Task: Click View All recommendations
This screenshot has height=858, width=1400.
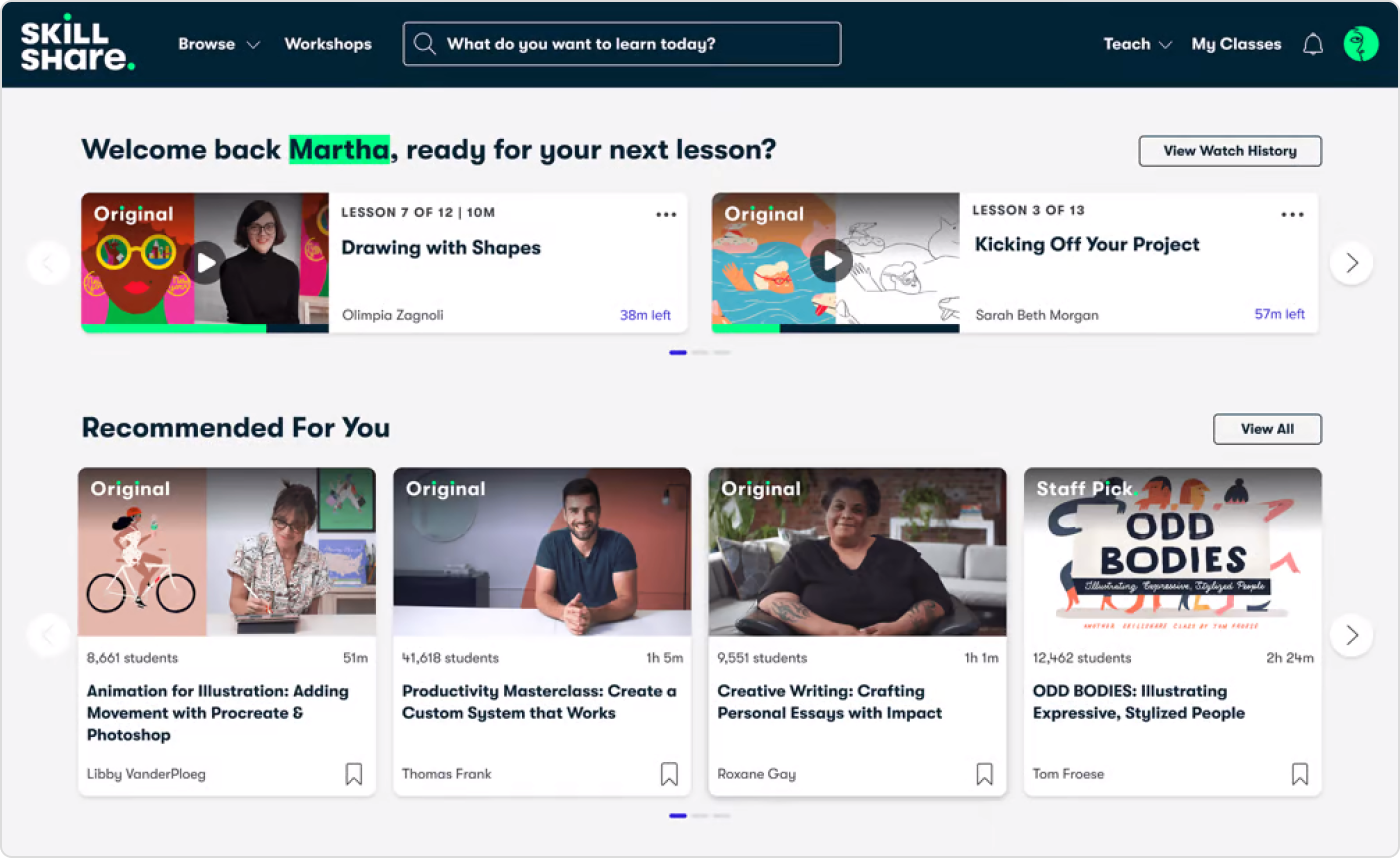Action: coord(1267,429)
